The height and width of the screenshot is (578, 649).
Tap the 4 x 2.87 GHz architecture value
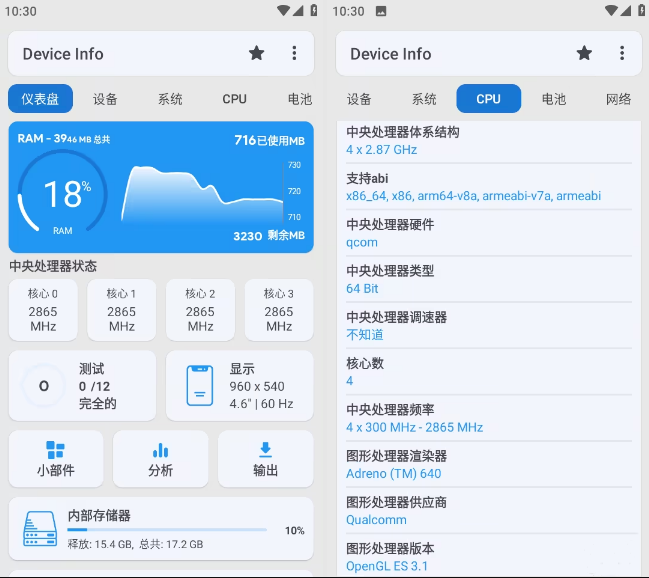(381, 149)
